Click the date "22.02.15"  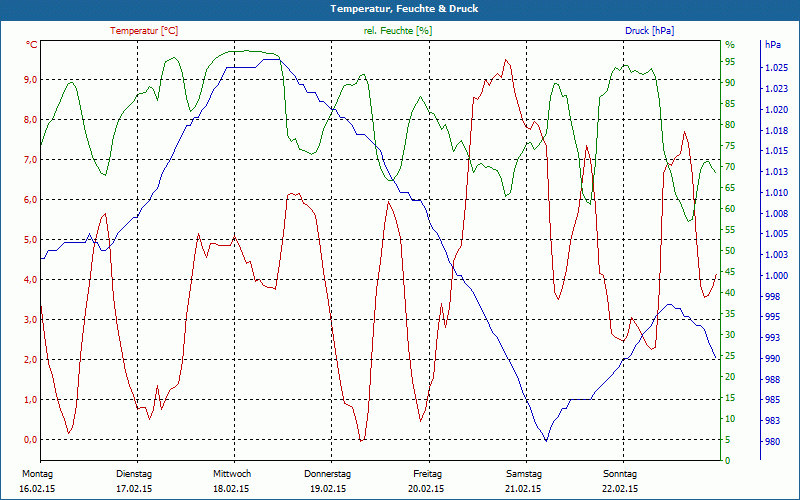click(x=620, y=489)
